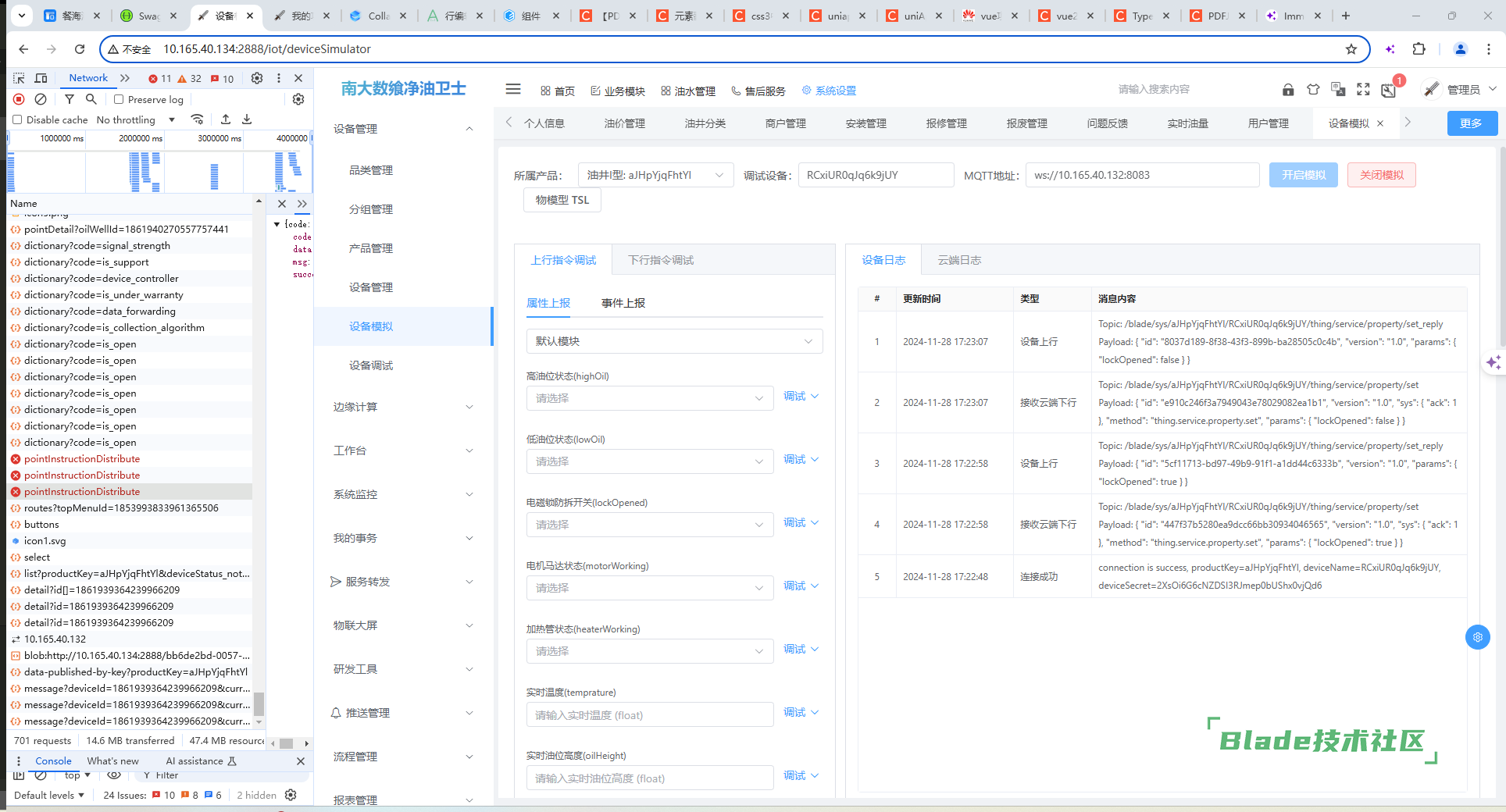
Task: Open browser extensions puzzle icon
Action: coord(1419,49)
